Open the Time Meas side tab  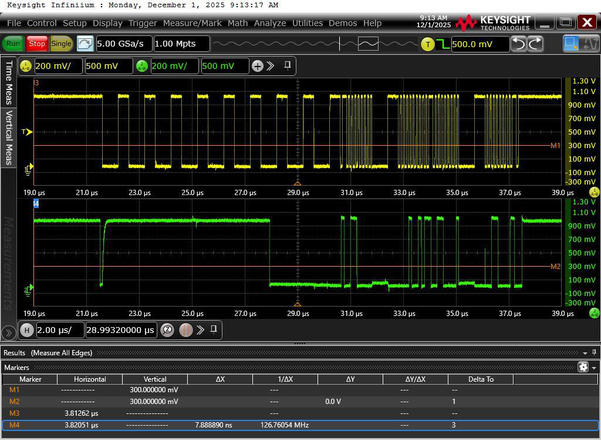coord(10,84)
